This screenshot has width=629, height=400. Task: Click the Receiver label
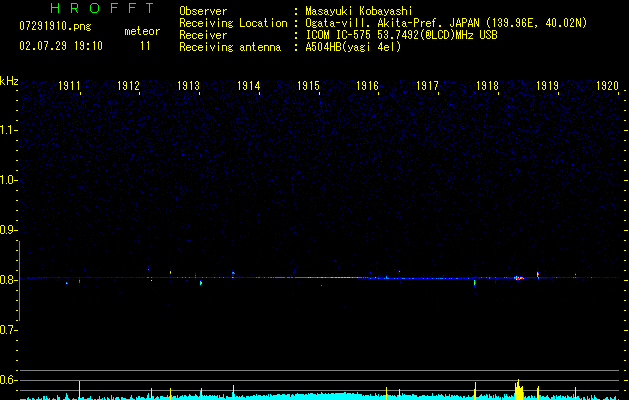point(203,35)
